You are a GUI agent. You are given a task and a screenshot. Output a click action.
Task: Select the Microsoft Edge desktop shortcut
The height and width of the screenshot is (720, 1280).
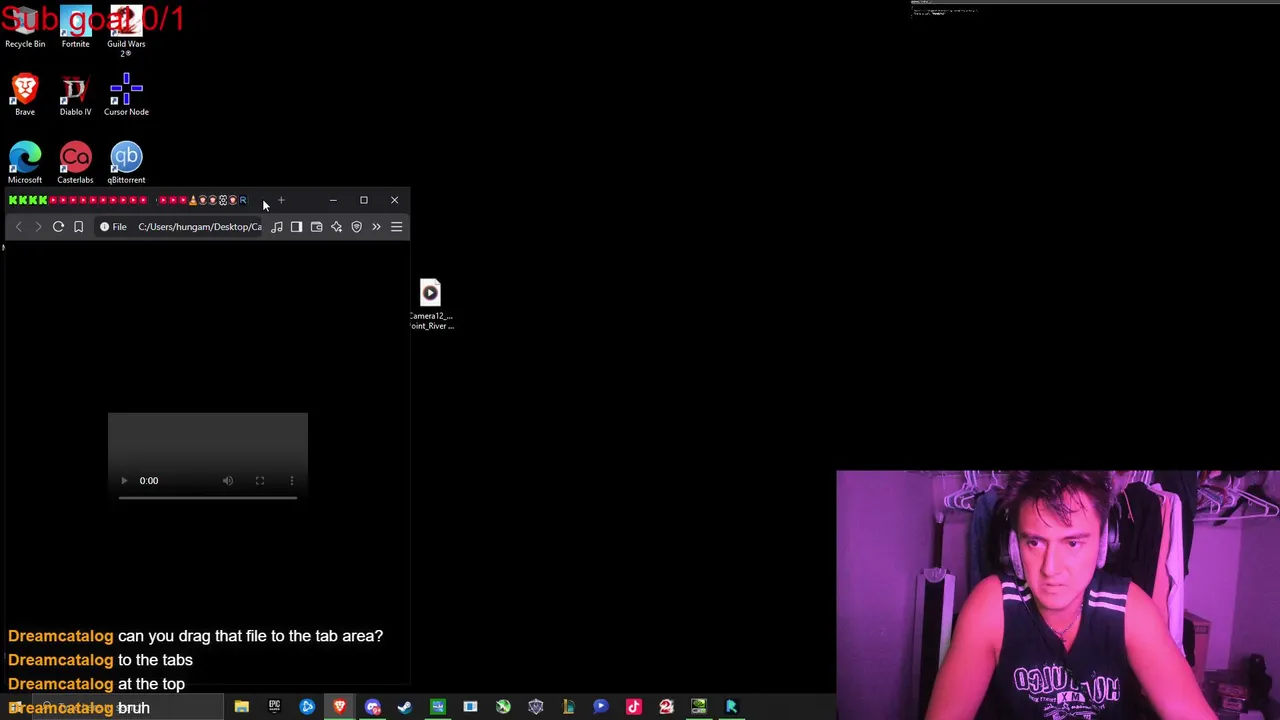pos(25,163)
